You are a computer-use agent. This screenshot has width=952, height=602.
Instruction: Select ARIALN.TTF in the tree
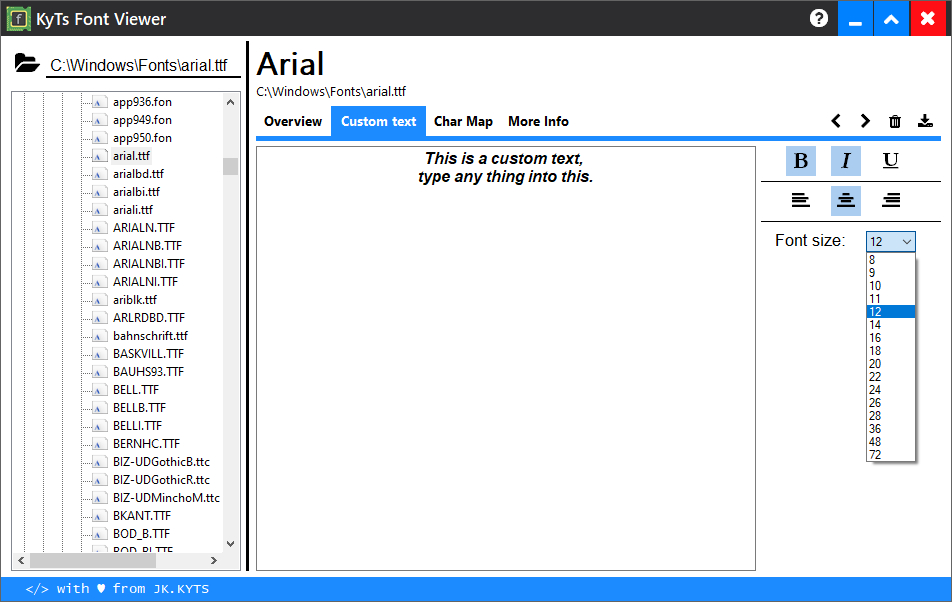coord(144,228)
